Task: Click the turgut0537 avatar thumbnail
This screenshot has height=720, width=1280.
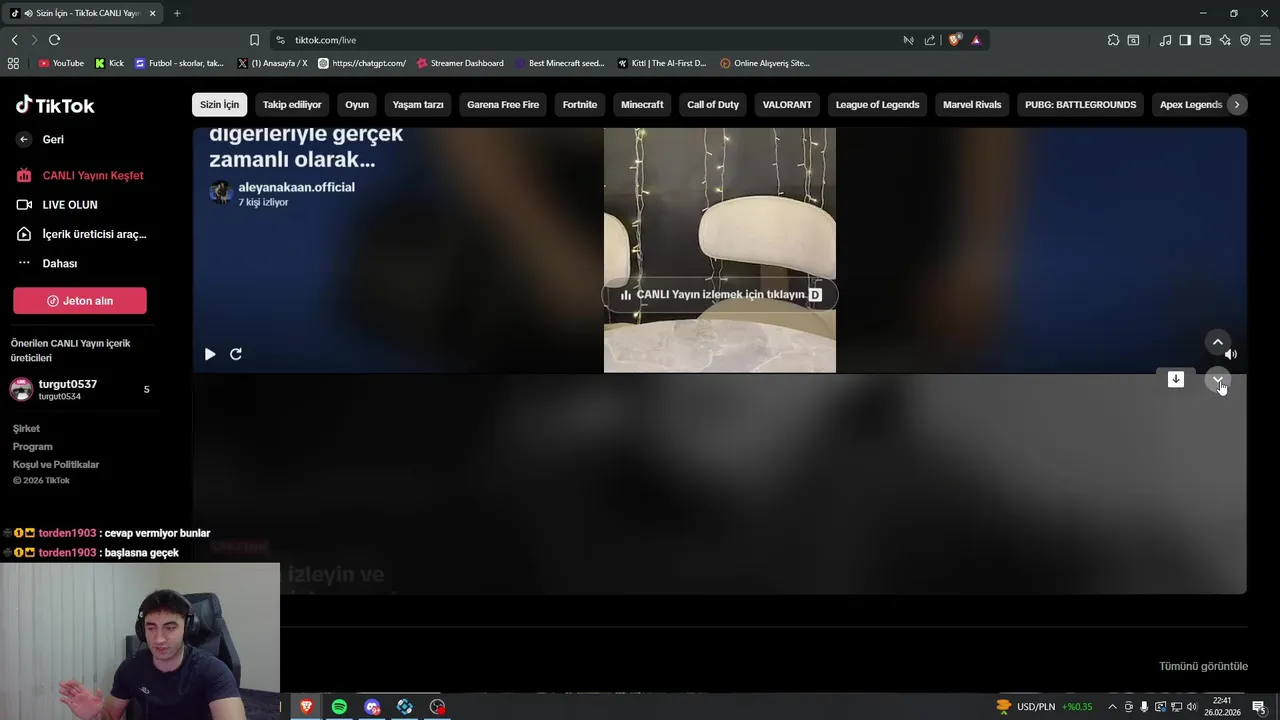Action: [21, 390]
